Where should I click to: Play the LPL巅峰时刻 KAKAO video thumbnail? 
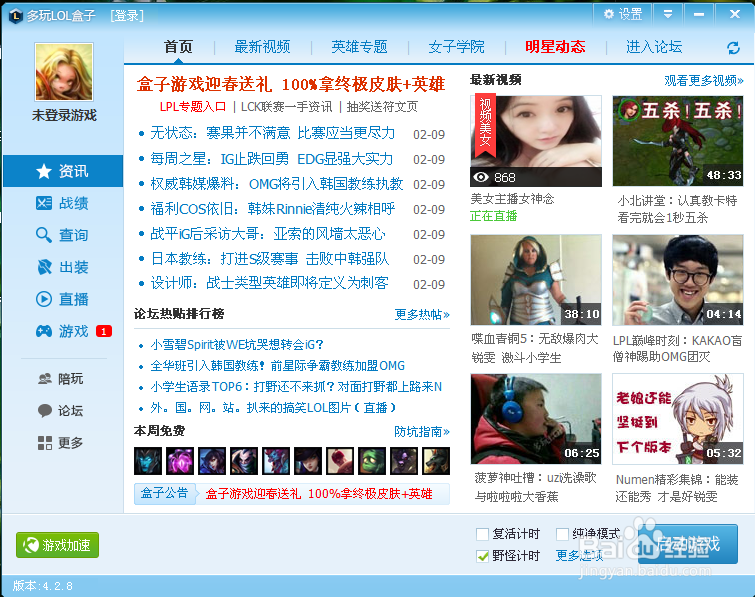[x=678, y=280]
